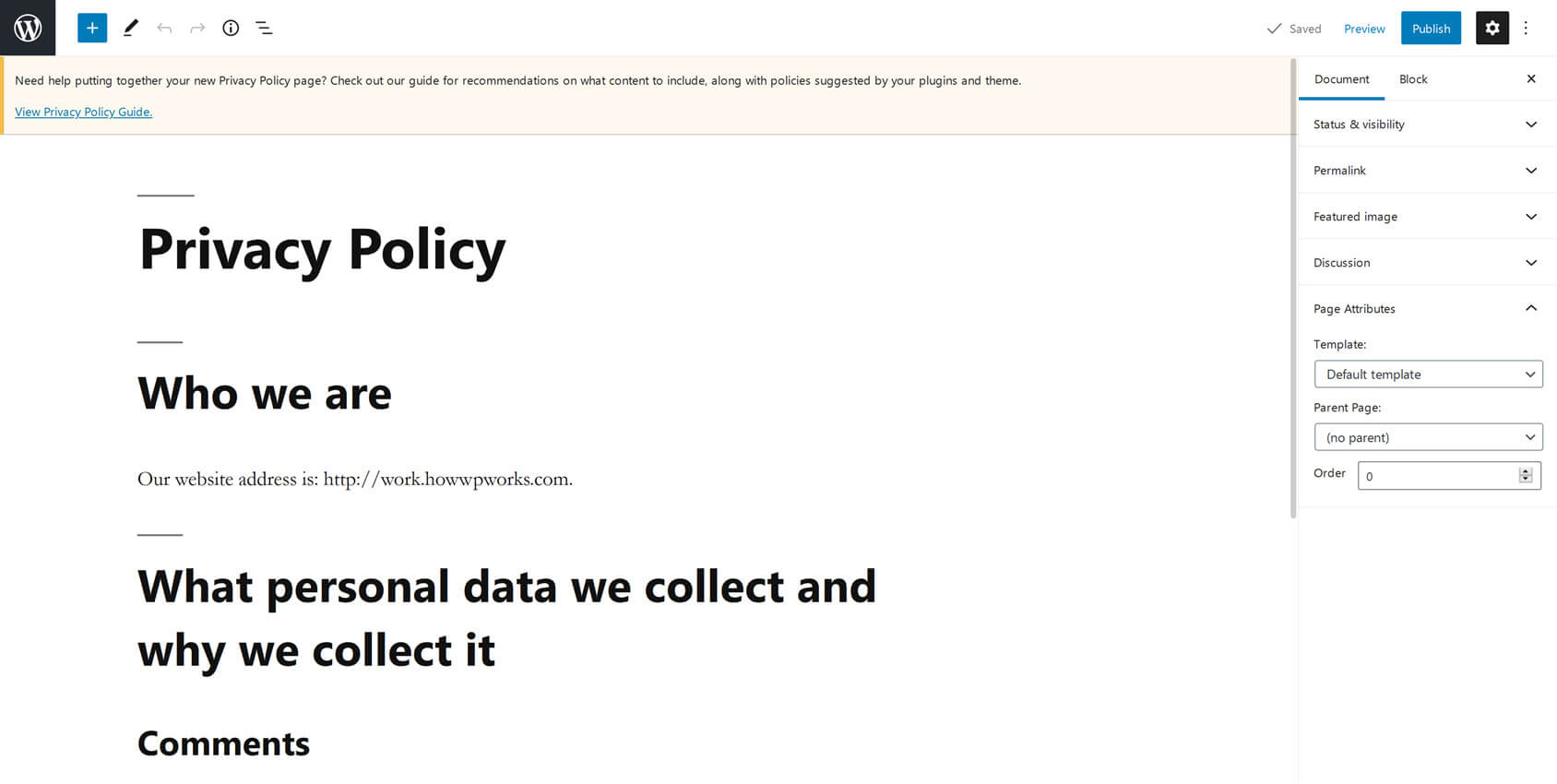Click the Order value stepper
Viewport: 1557px width, 784px height.
(1524, 475)
